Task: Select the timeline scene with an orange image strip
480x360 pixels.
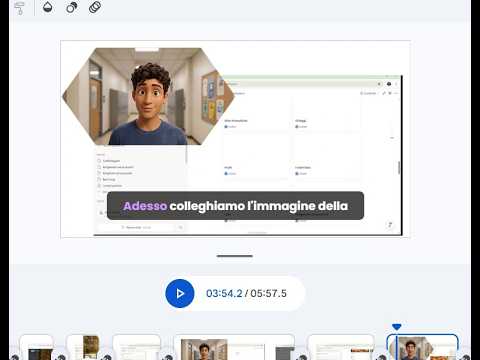Action: (x=341, y=347)
